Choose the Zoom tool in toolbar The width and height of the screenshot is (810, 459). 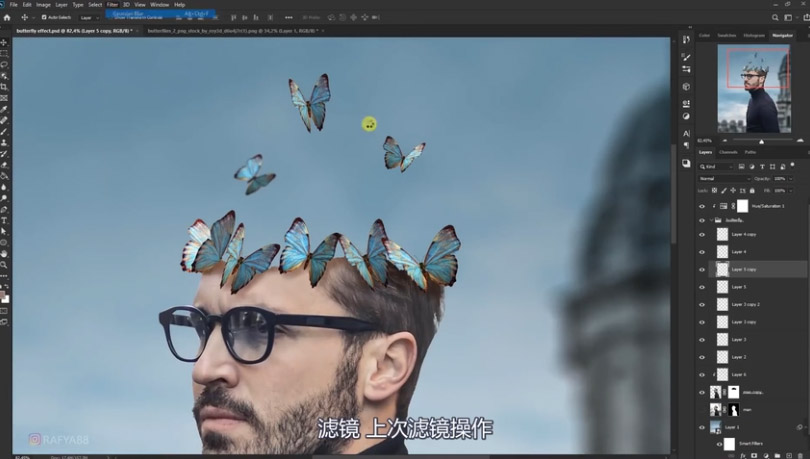tap(5, 264)
